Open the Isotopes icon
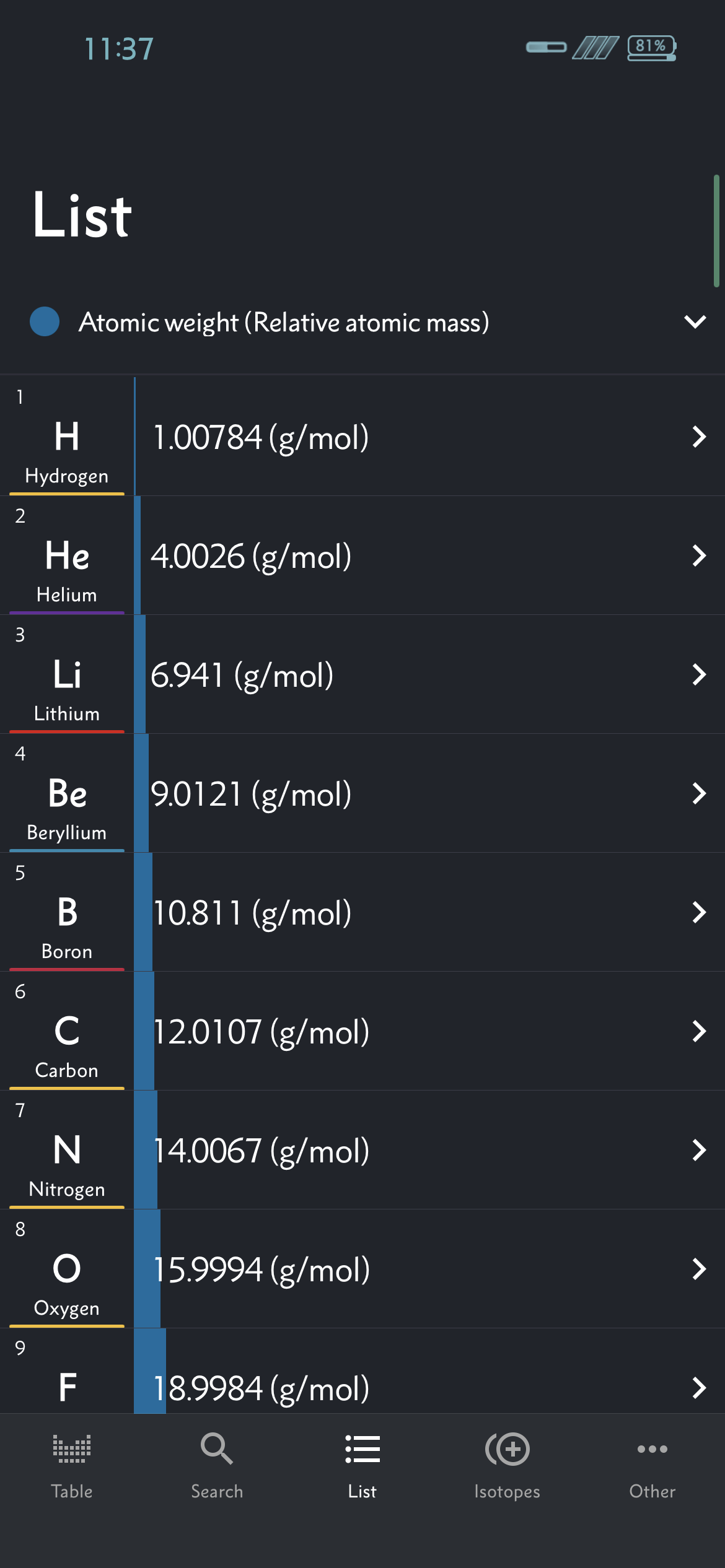The image size is (725, 1568). pos(507,1448)
